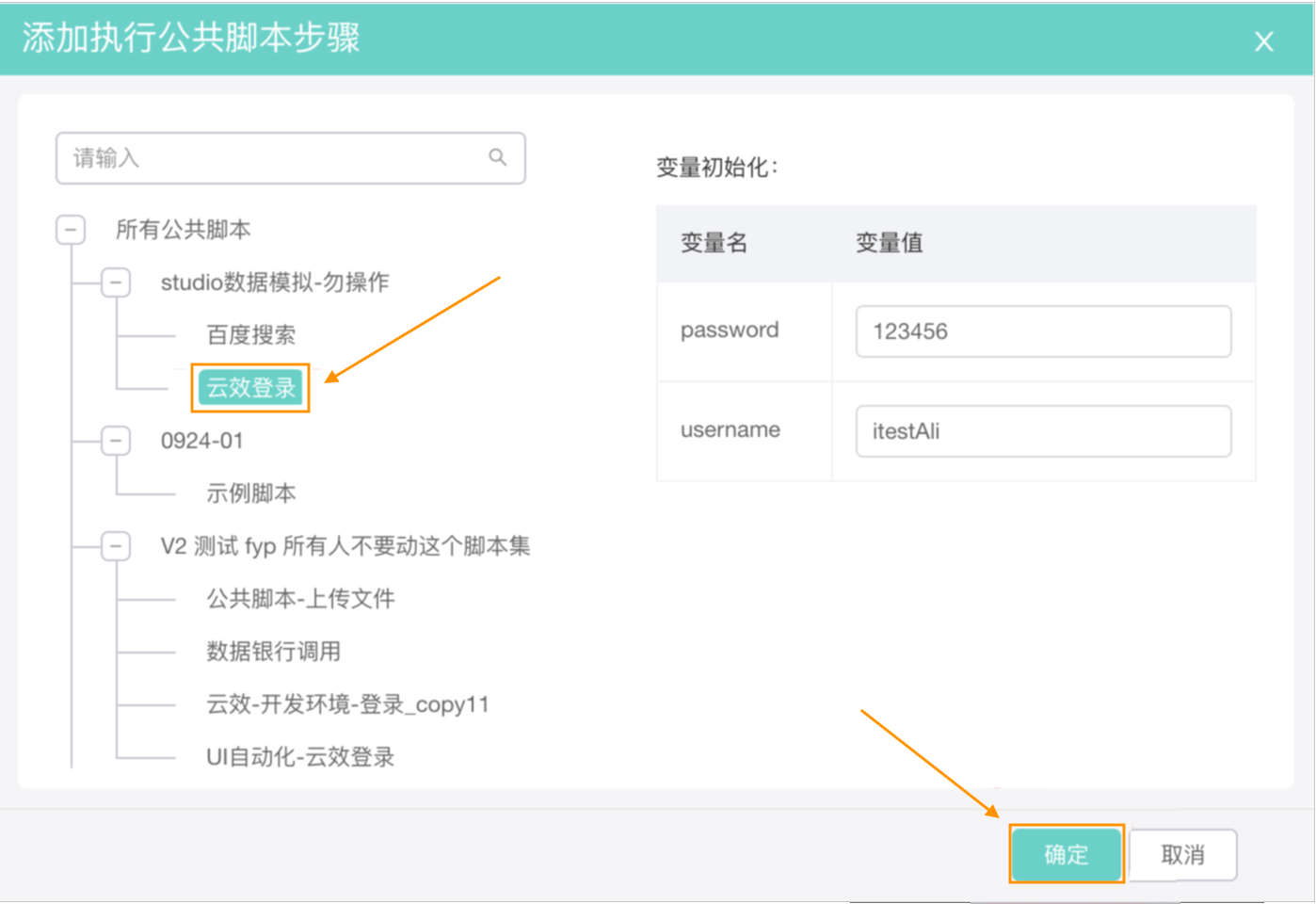This screenshot has height=904, width=1316.
Task: Confirm with the 确定 button
Action: coord(1067,854)
